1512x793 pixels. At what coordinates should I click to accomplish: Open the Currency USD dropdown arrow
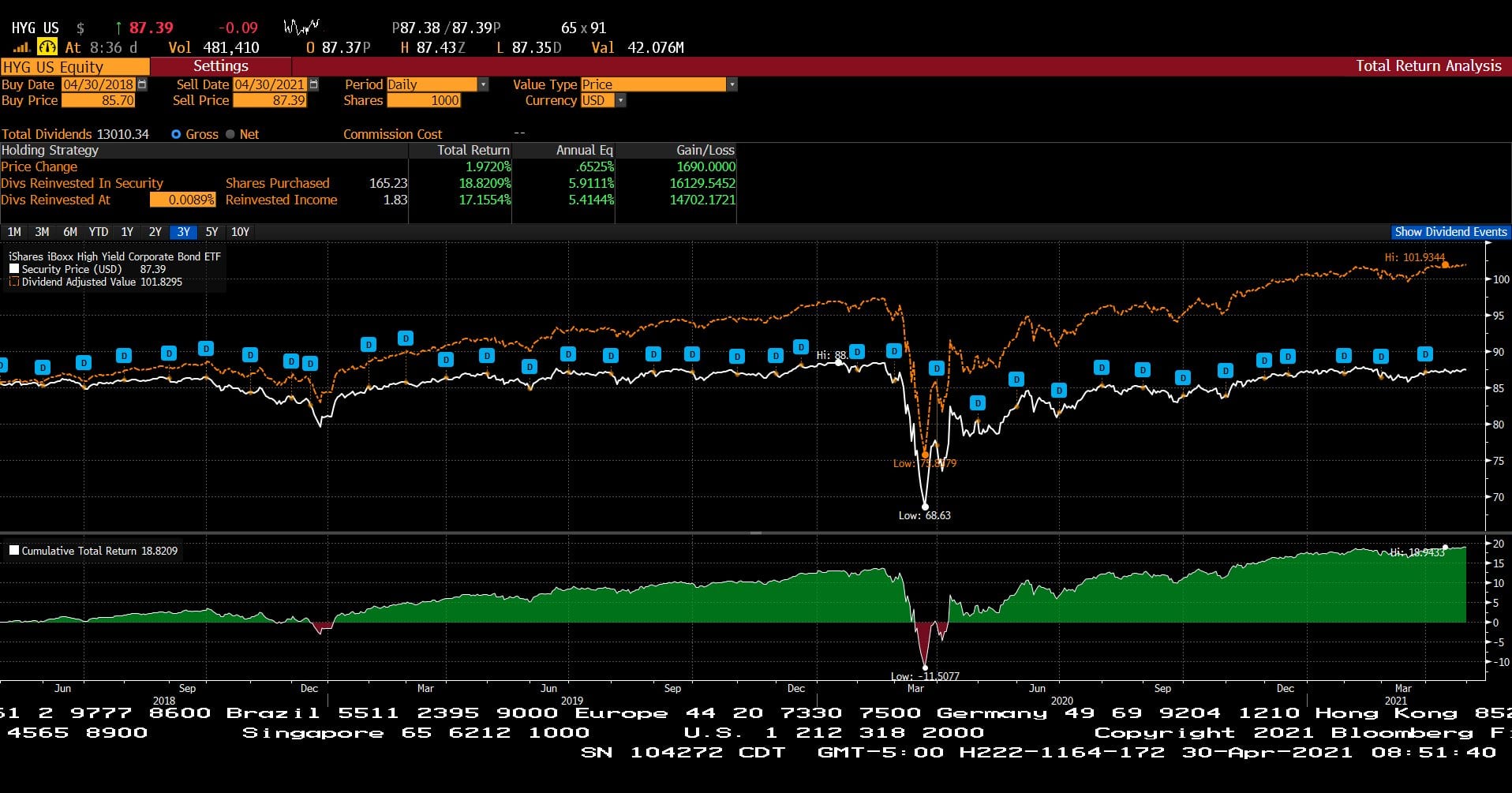click(x=620, y=100)
